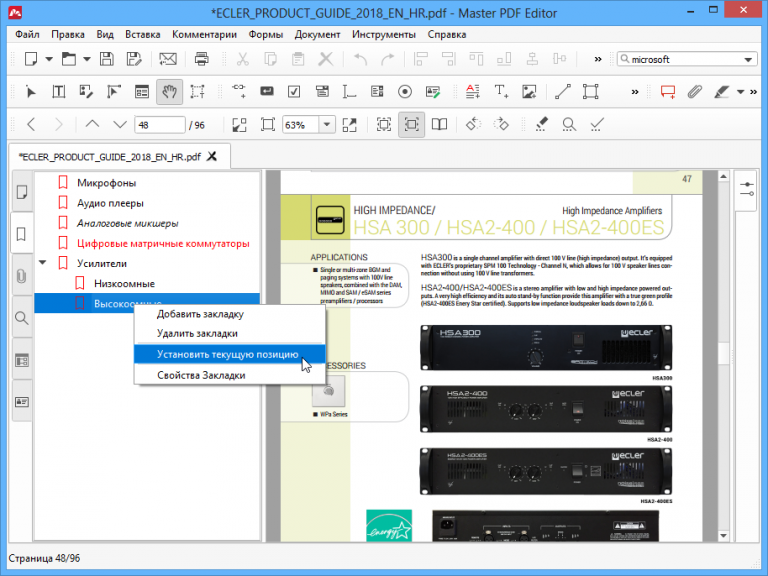Create a new document icon

(31, 59)
